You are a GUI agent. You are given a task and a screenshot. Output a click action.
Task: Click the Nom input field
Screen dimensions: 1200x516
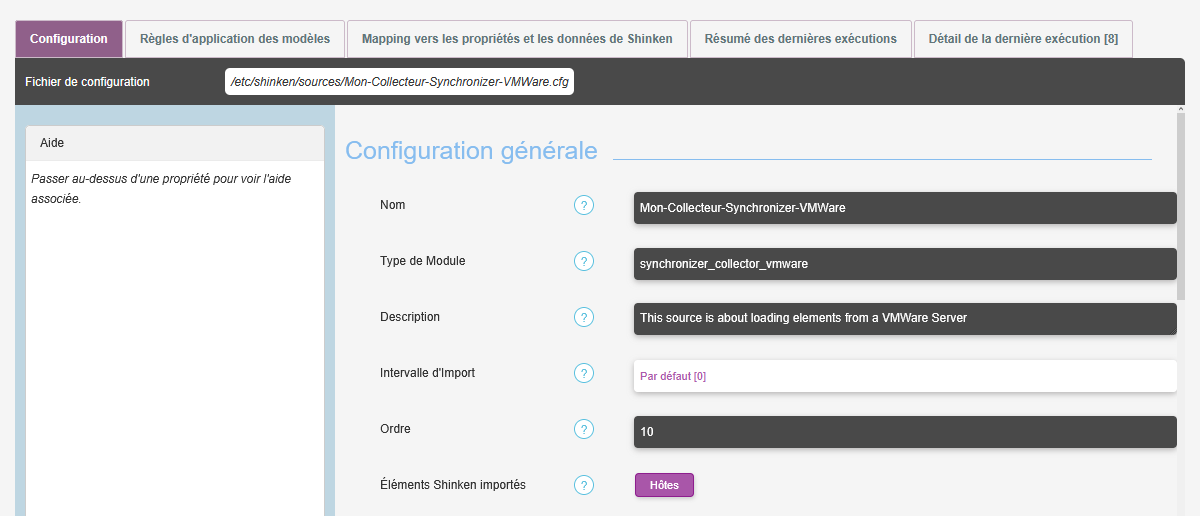tap(904, 208)
